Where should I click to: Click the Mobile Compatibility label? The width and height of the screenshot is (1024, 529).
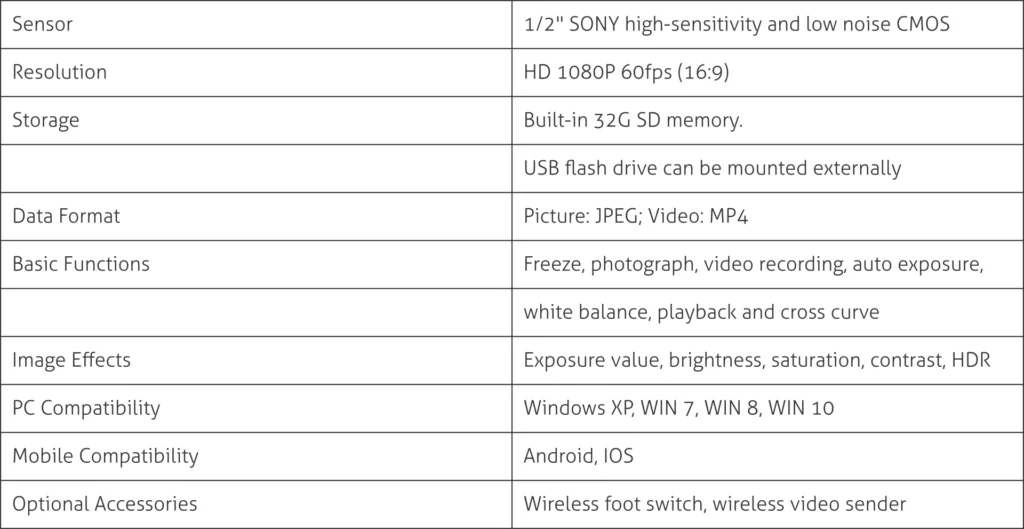point(105,456)
